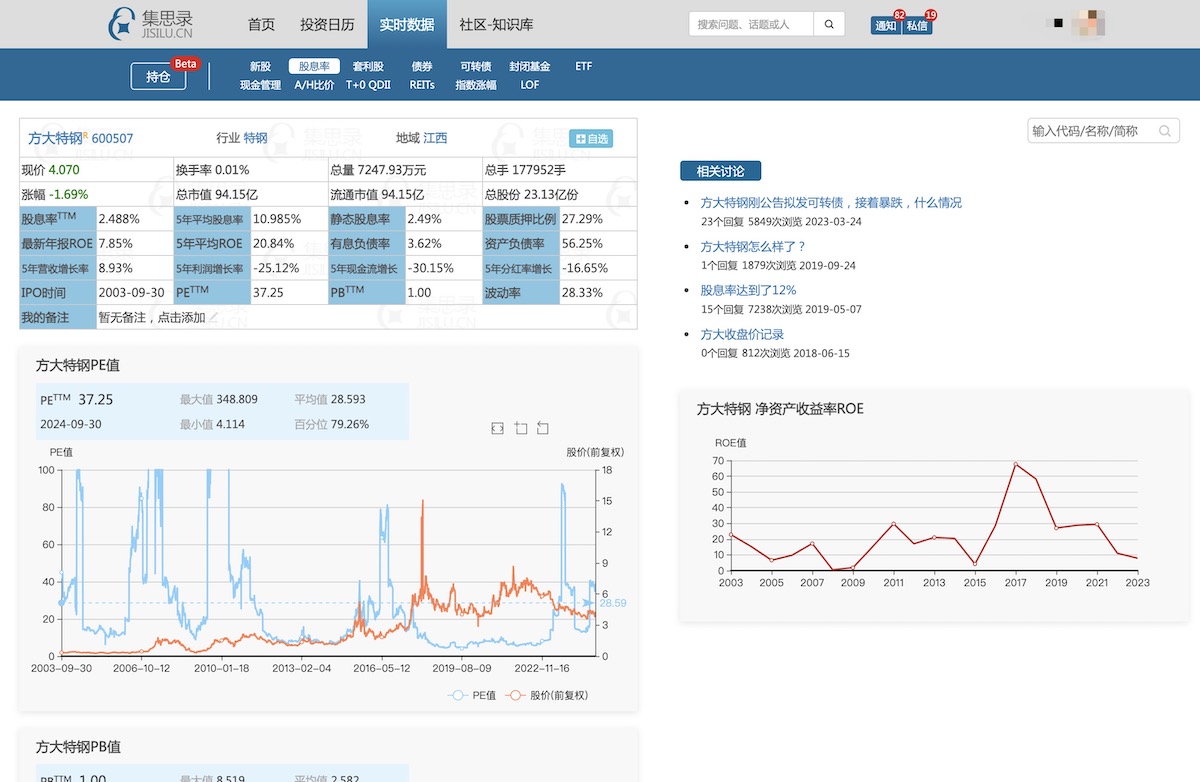
Task: Switch to 投资日历 tab
Action: tap(327, 24)
